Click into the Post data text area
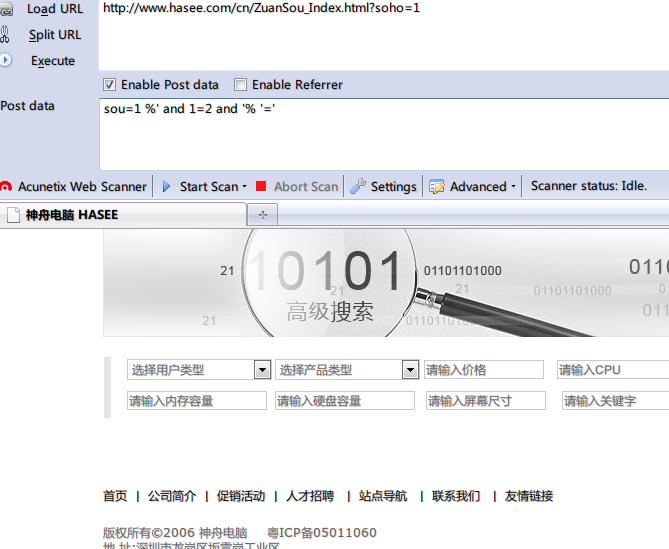Screen dimensions: 669x549 384,134
